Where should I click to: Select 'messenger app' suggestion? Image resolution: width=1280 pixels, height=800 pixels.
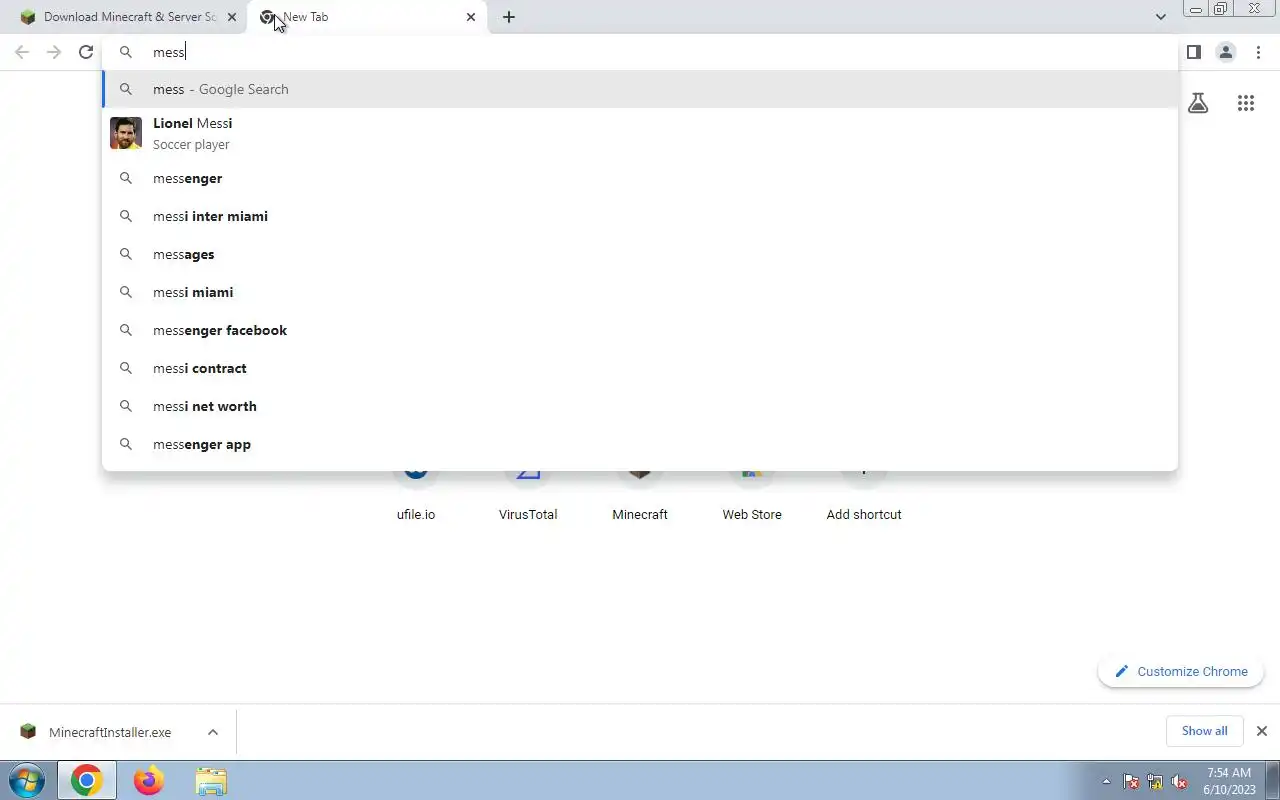coord(640,444)
